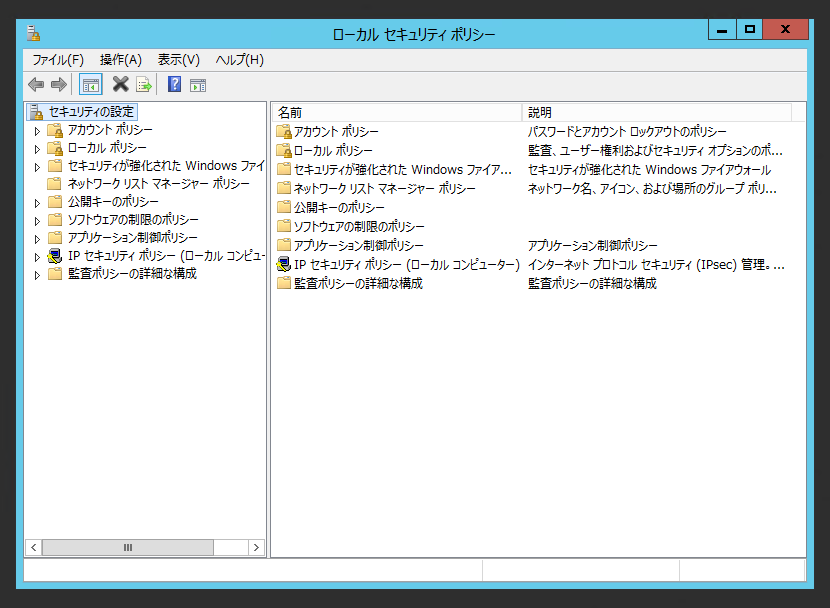
Task: Click the tree horizontal scrollbar thumb
Action: click(x=128, y=547)
